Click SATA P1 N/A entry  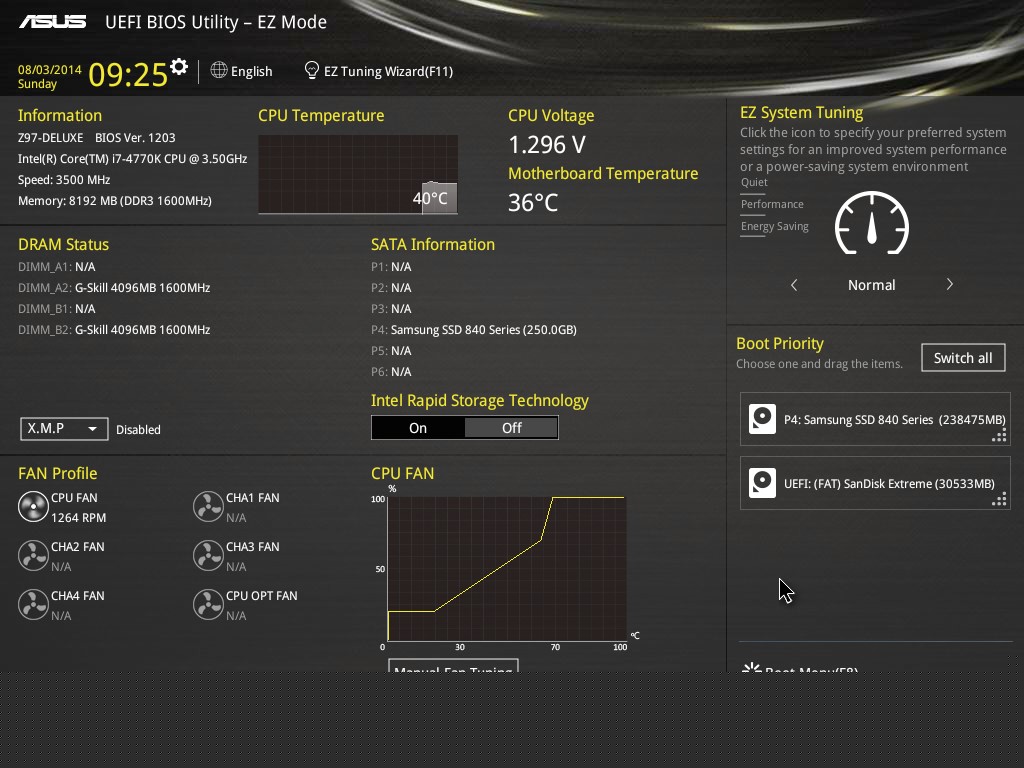(x=391, y=267)
